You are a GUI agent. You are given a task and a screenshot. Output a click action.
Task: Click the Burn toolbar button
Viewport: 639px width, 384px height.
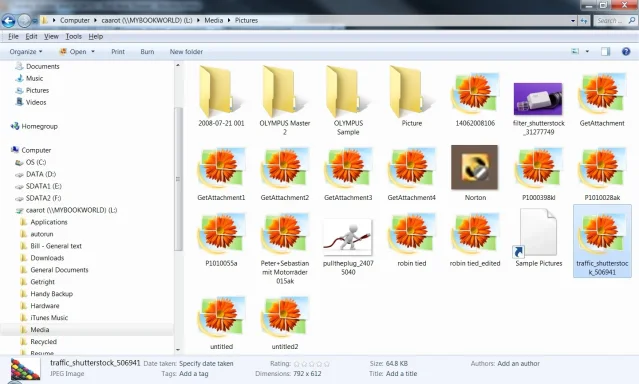click(x=147, y=52)
